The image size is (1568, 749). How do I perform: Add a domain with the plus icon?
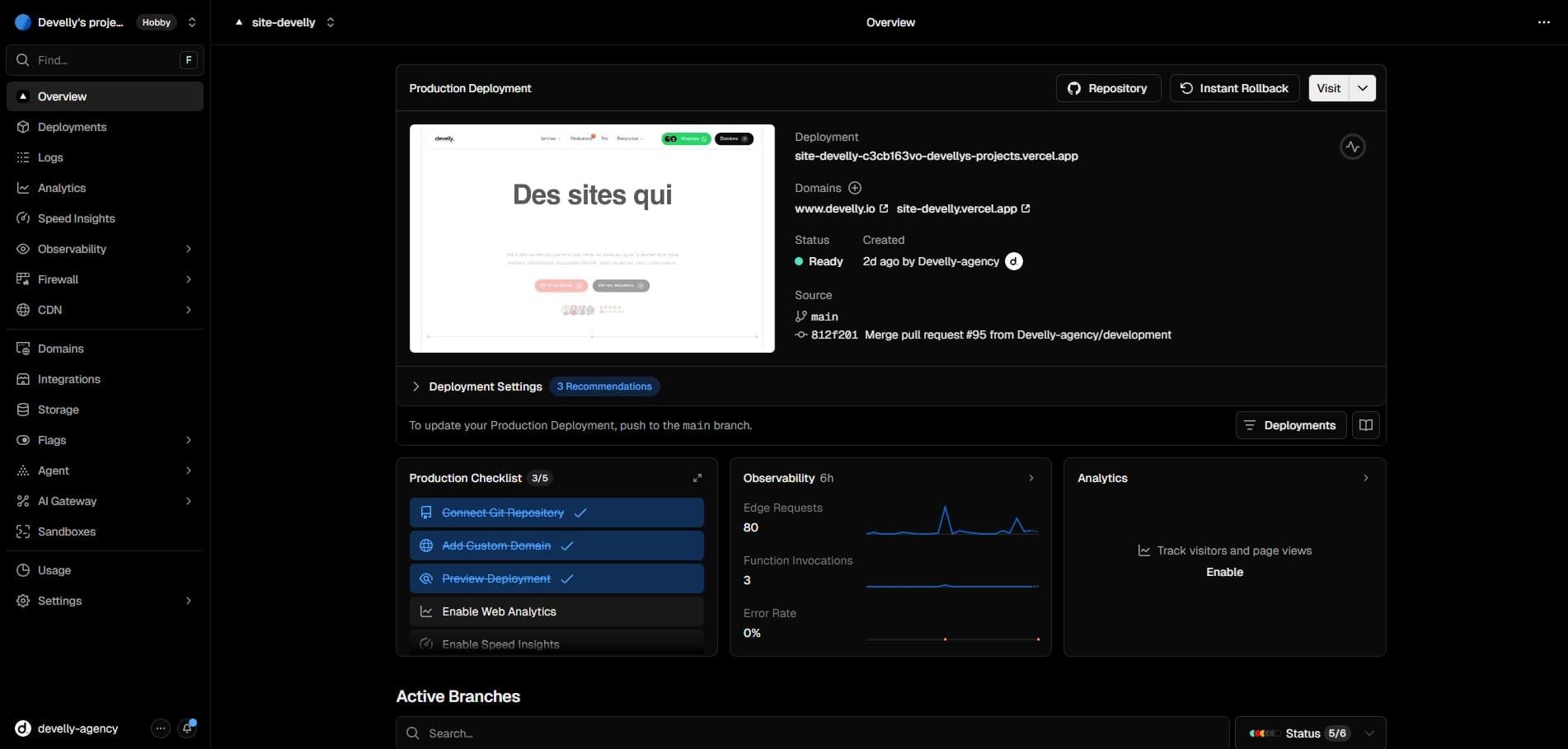point(855,188)
